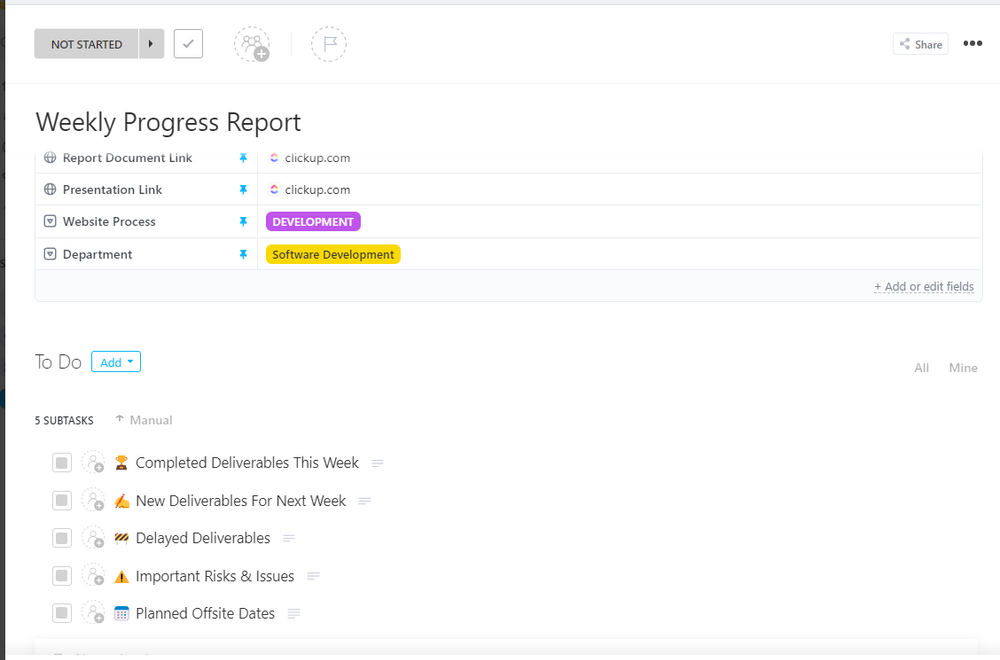
Task: Select the All subtasks filter
Action: [x=921, y=368]
